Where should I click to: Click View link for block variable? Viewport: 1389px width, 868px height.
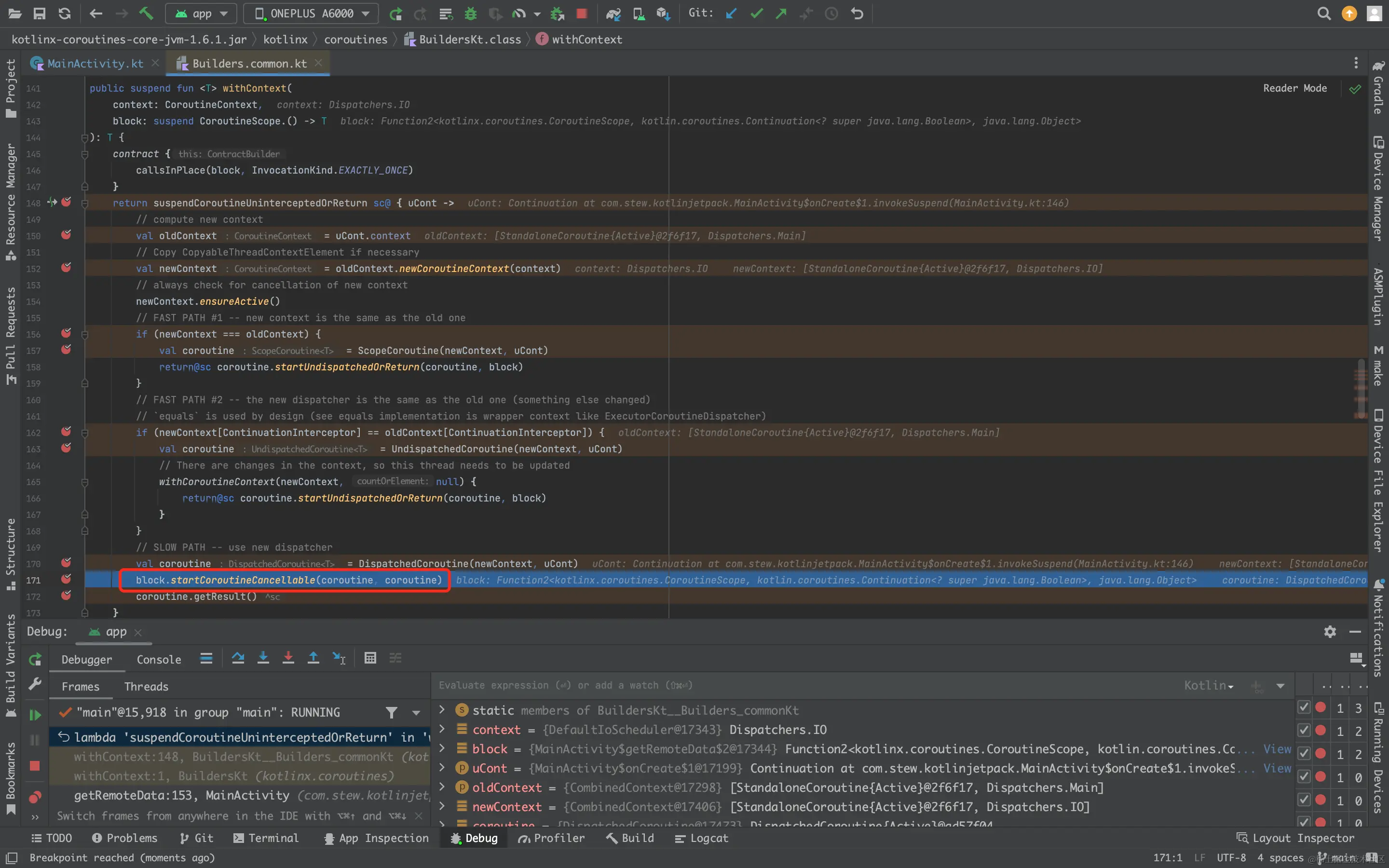click(x=1277, y=748)
